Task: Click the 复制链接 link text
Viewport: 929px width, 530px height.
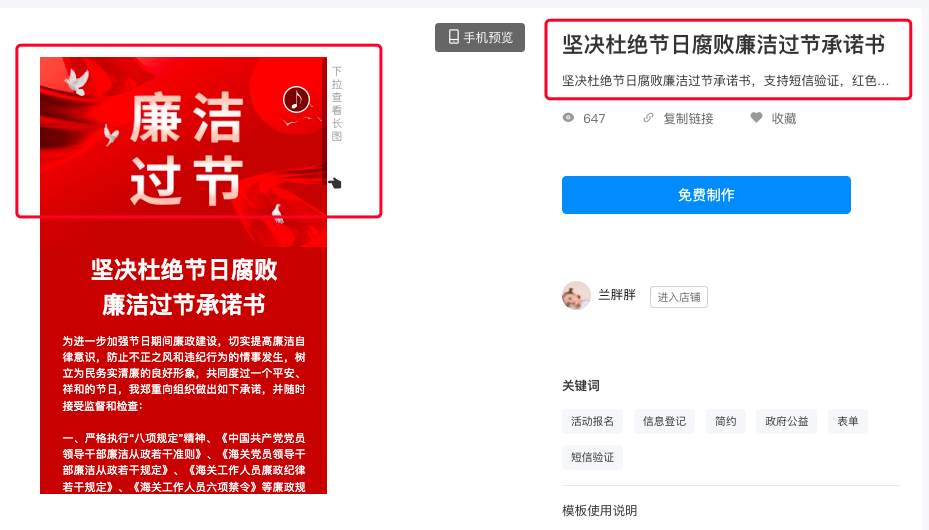Action: click(688, 118)
